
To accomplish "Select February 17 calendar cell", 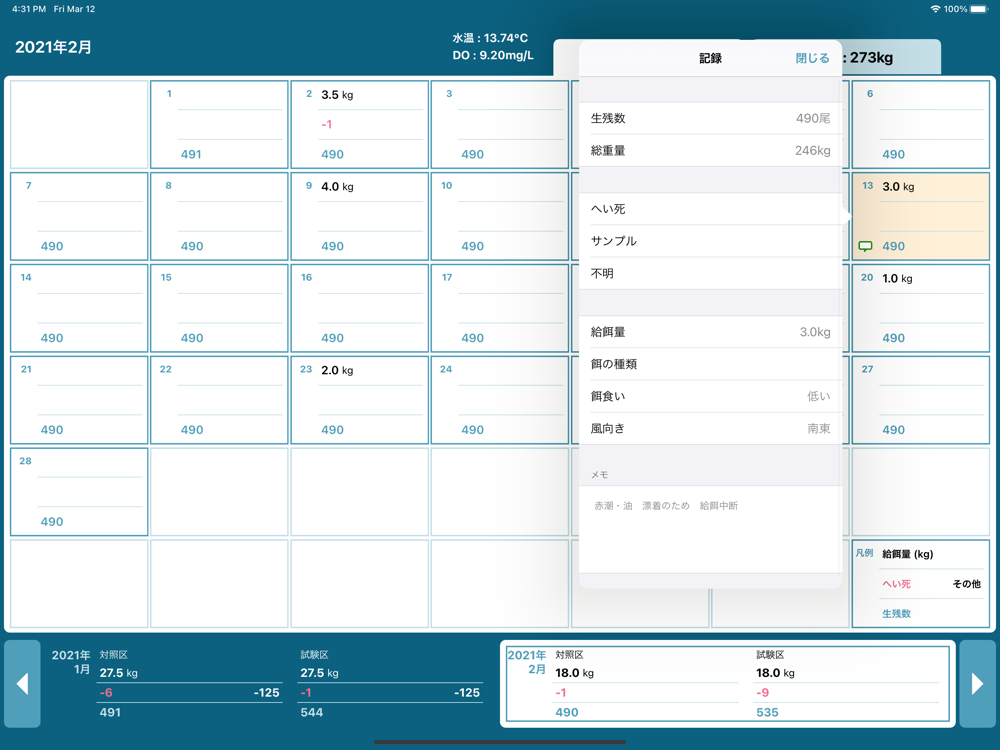I will point(500,308).
